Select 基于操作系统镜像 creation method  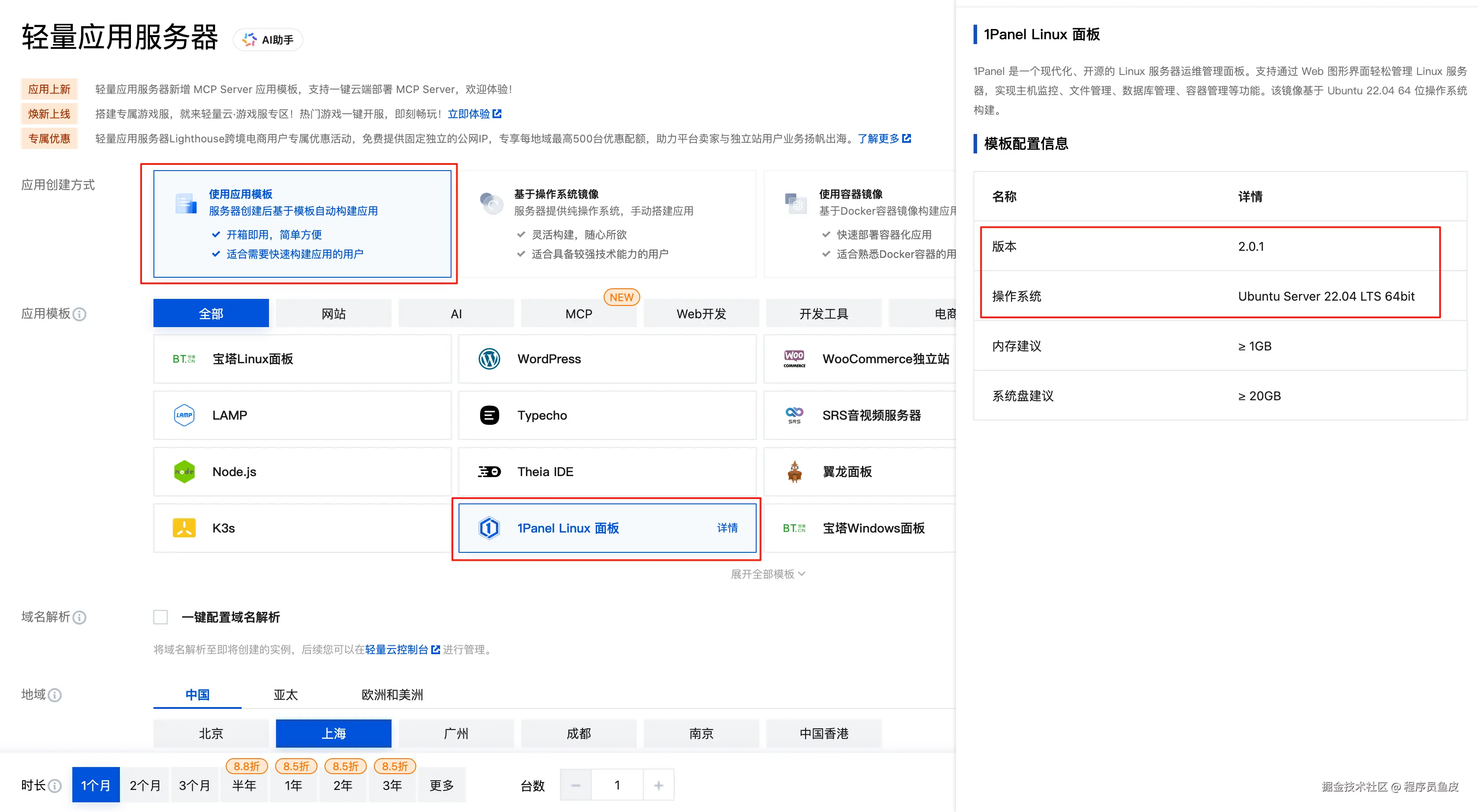[x=607, y=223]
